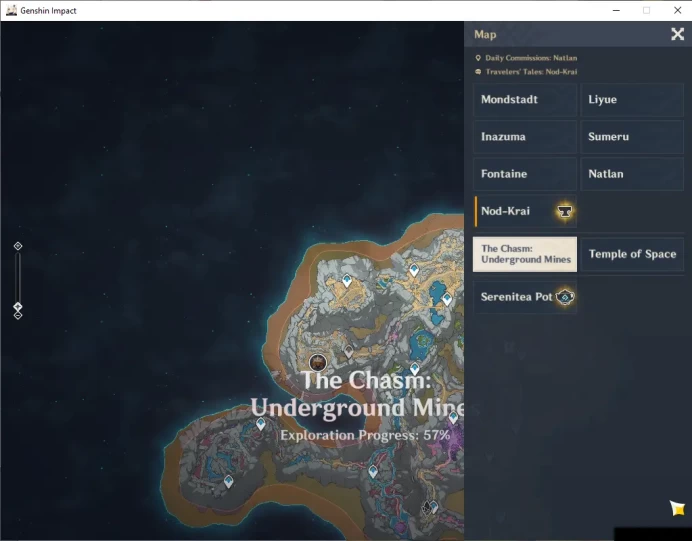Zoom out with the bottom diamond icon
Screen dimensions: 692x541
[x=18, y=316]
